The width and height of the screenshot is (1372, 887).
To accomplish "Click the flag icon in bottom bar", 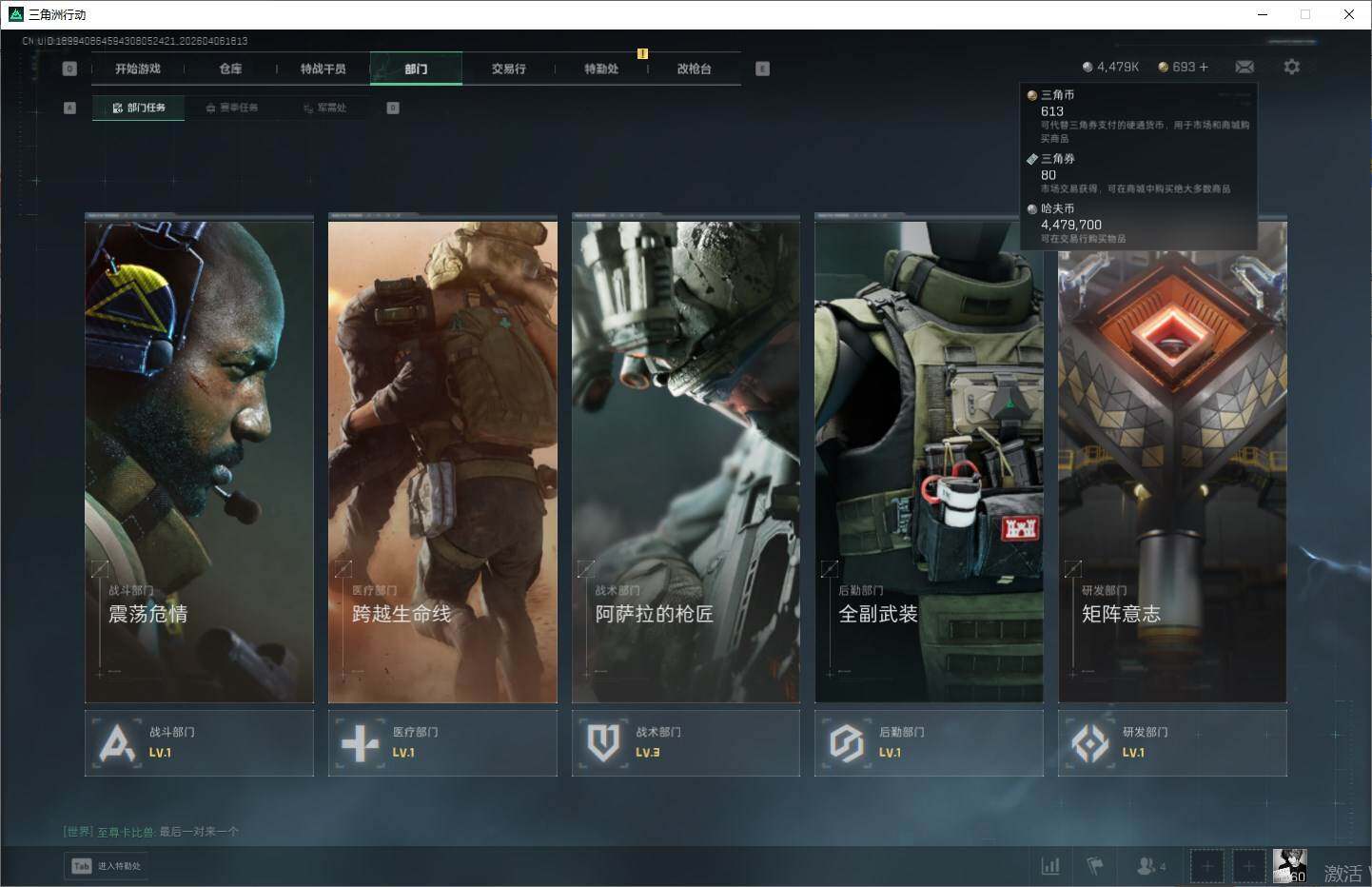I will point(1095,866).
